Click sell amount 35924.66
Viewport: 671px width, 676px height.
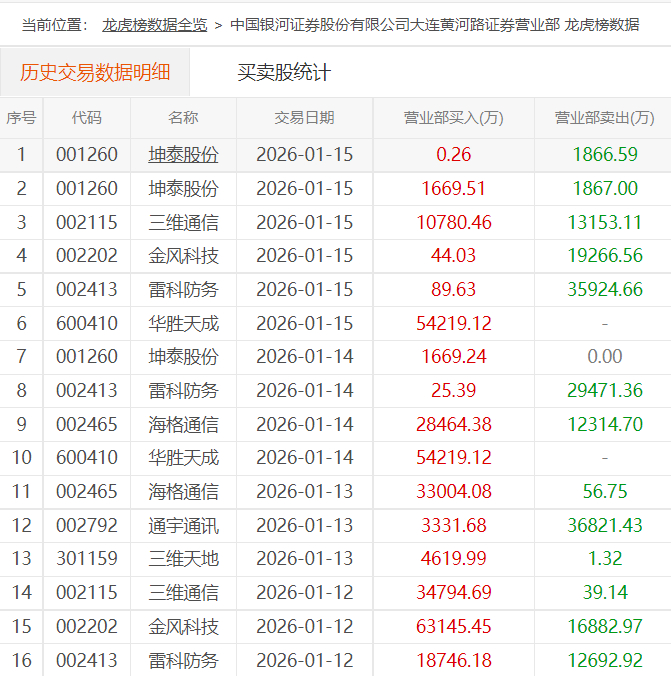tap(605, 289)
